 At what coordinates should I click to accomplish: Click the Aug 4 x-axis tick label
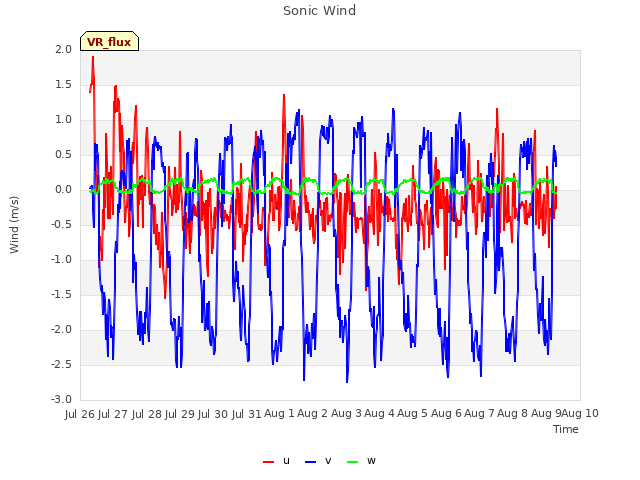pyautogui.click(x=379, y=413)
